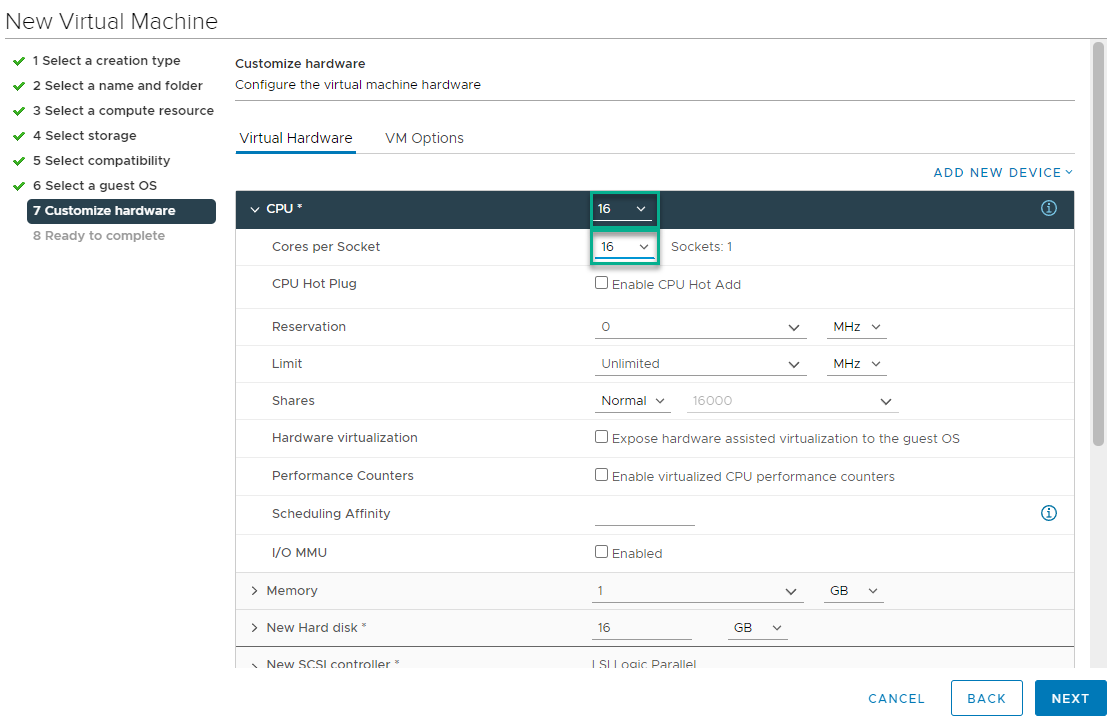
Task: Click the Scheduling Affinity input field
Action: point(644,514)
